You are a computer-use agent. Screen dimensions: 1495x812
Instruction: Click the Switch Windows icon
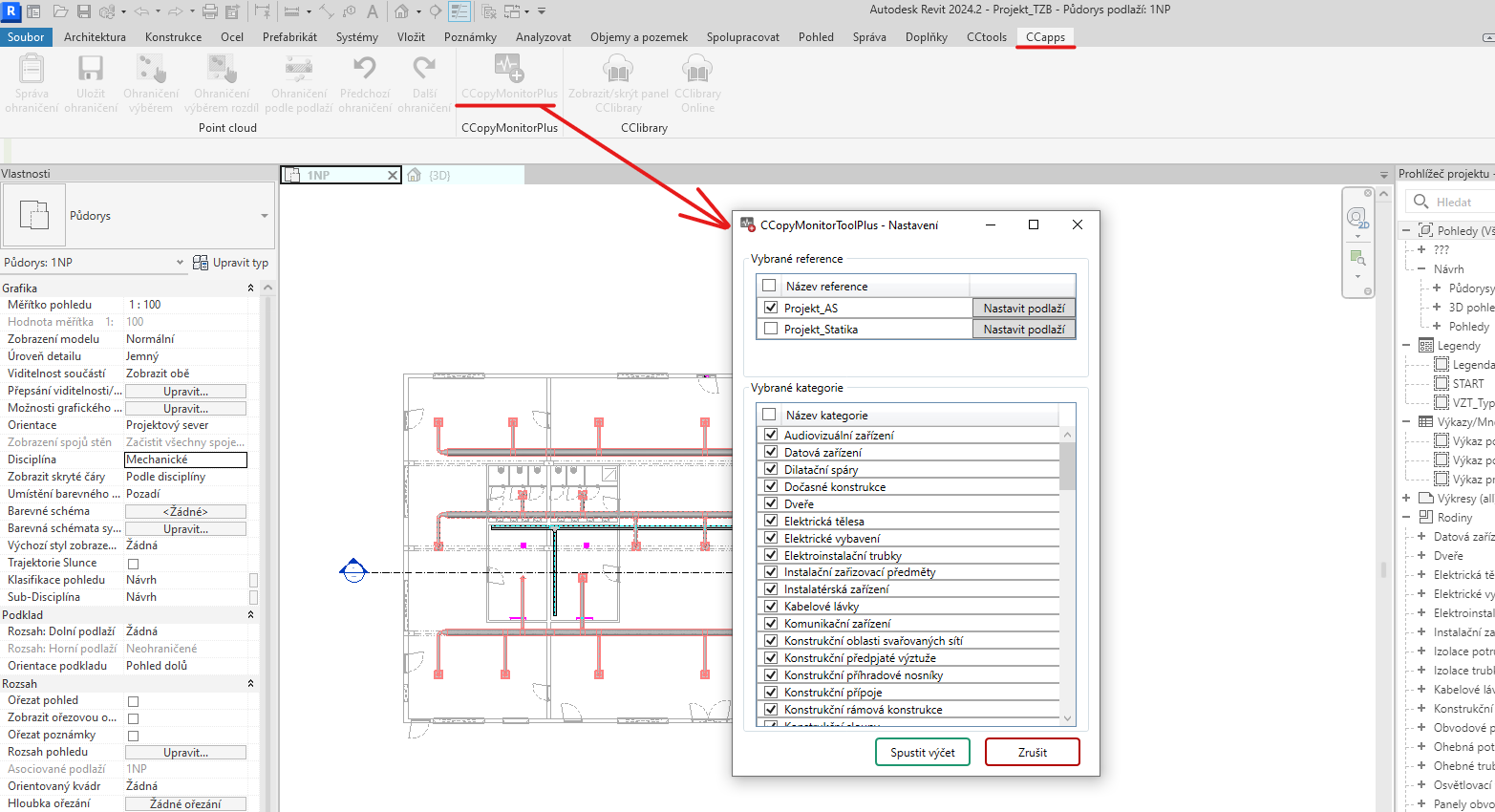point(512,11)
